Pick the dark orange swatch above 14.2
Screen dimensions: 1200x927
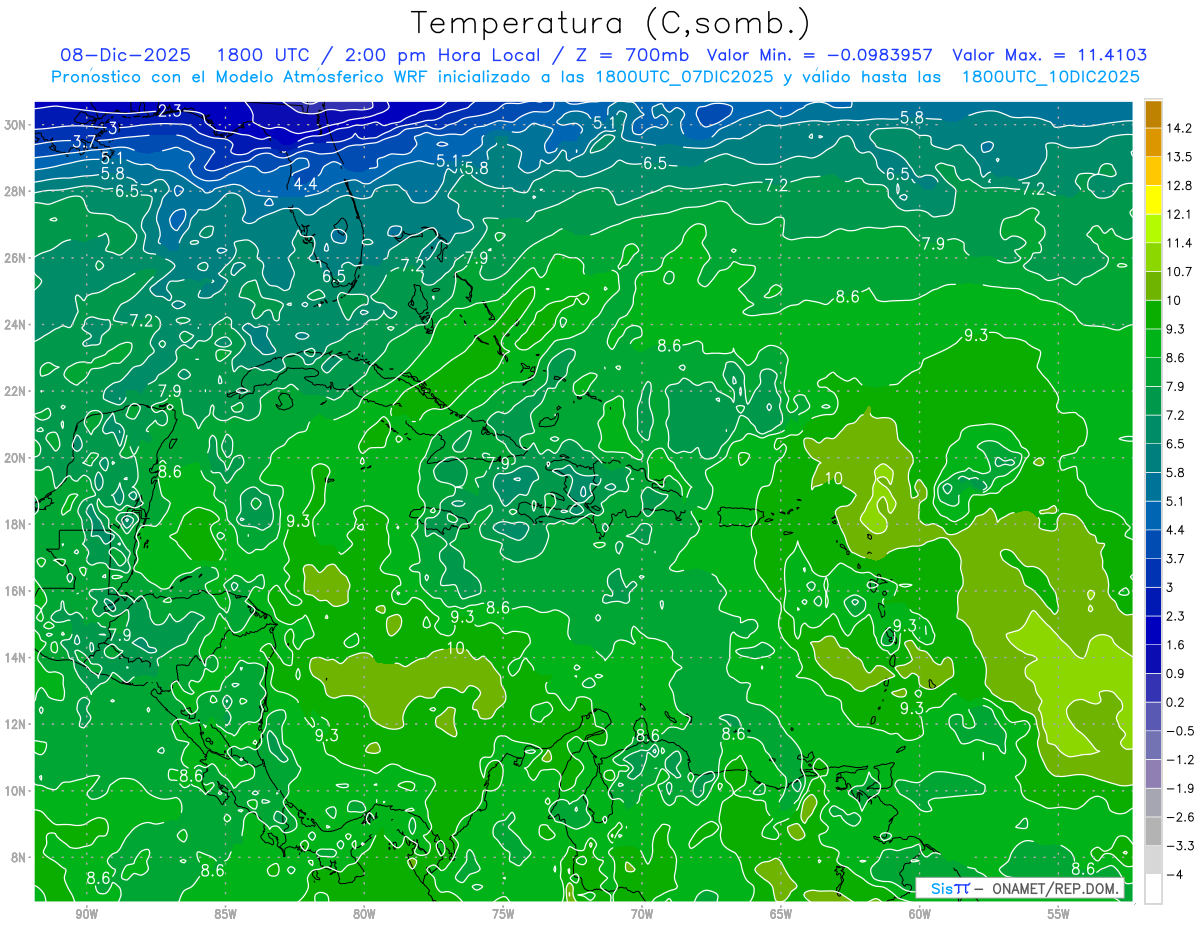pos(1153,114)
